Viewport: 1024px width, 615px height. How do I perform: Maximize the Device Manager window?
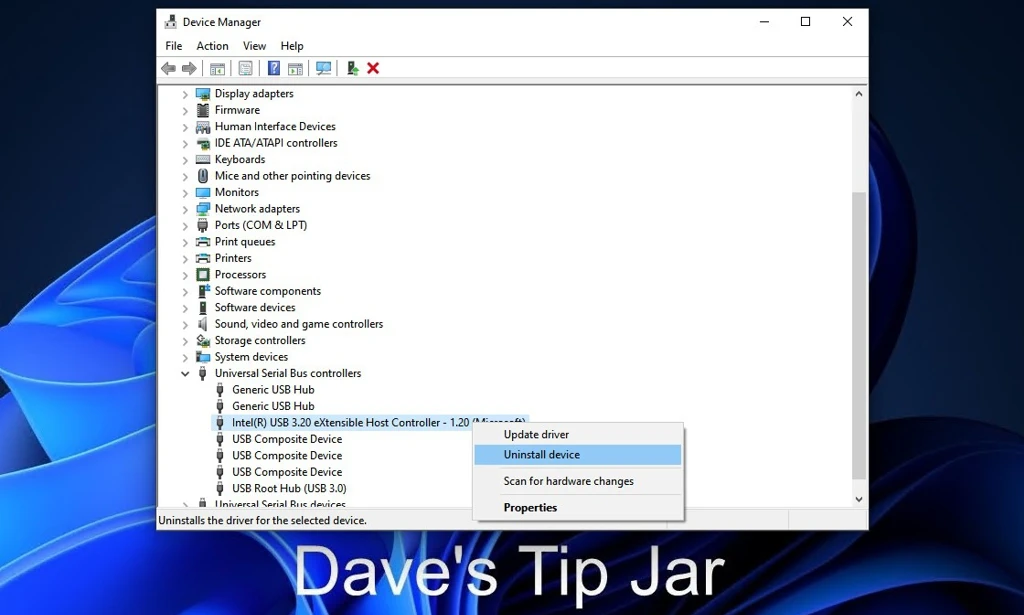pyautogui.click(x=806, y=22)
